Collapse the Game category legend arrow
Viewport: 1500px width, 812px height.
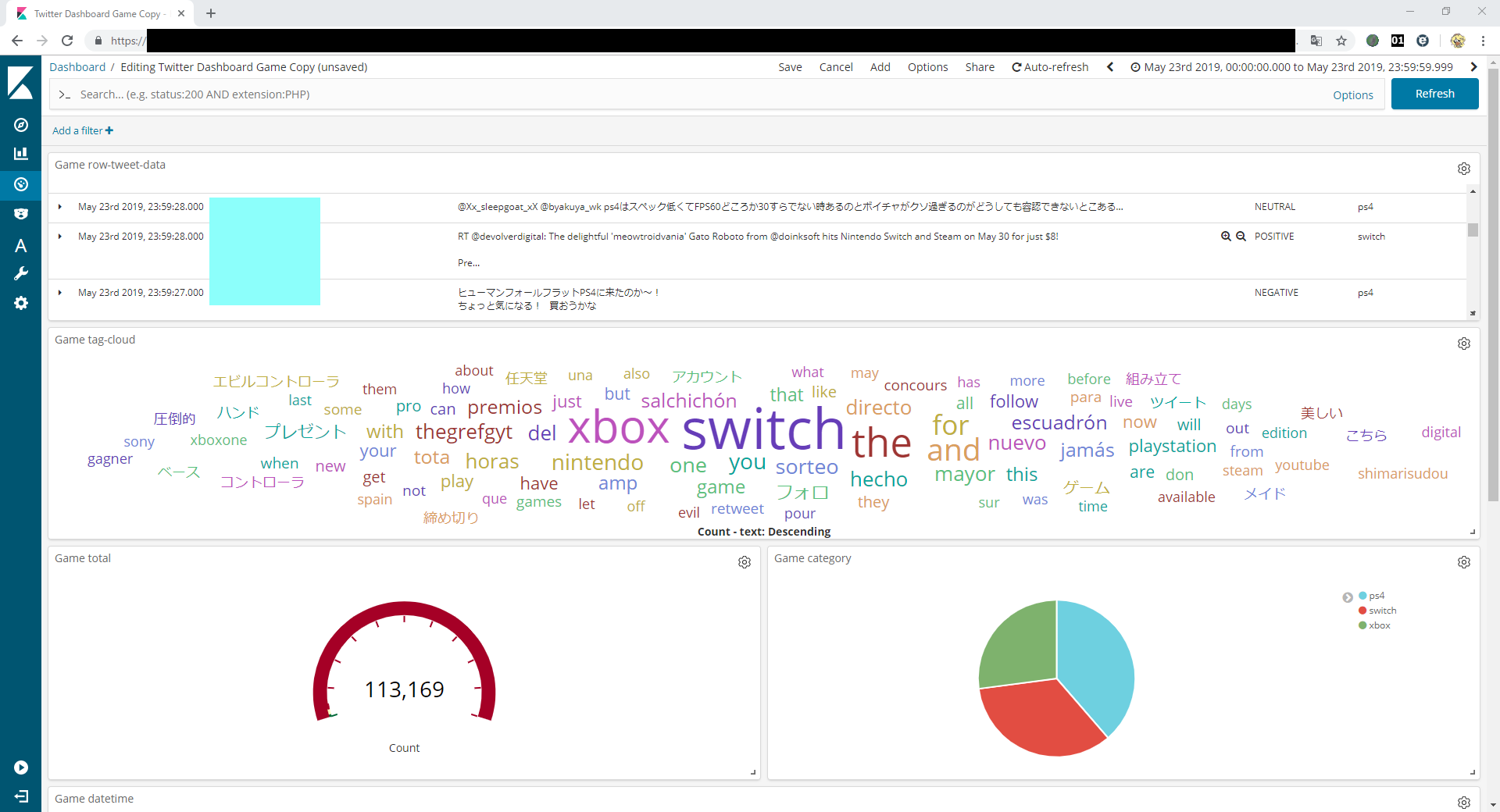1348,597
